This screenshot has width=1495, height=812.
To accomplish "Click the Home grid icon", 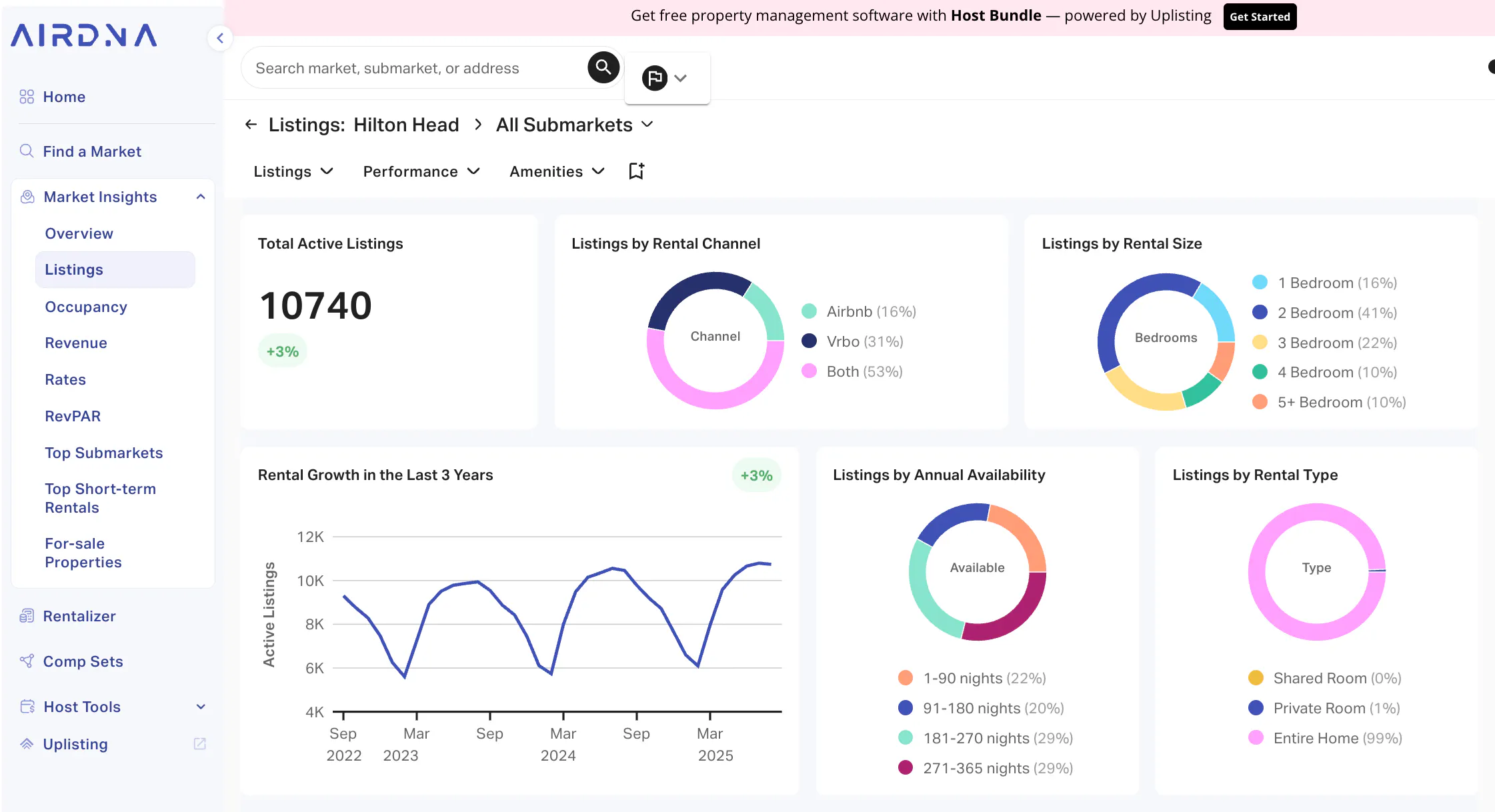I will click(27, 97).
